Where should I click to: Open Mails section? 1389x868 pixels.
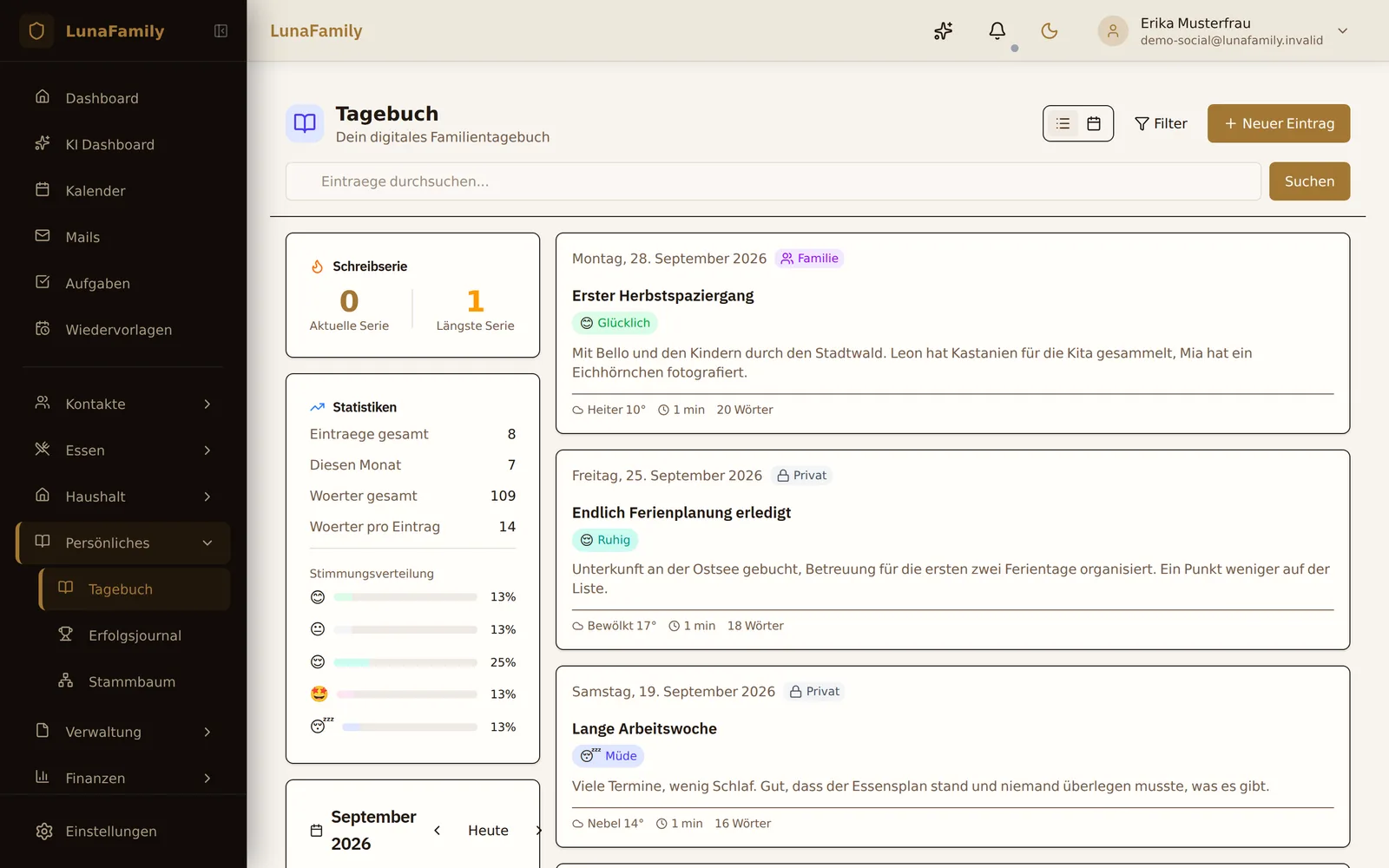point(123,237)
